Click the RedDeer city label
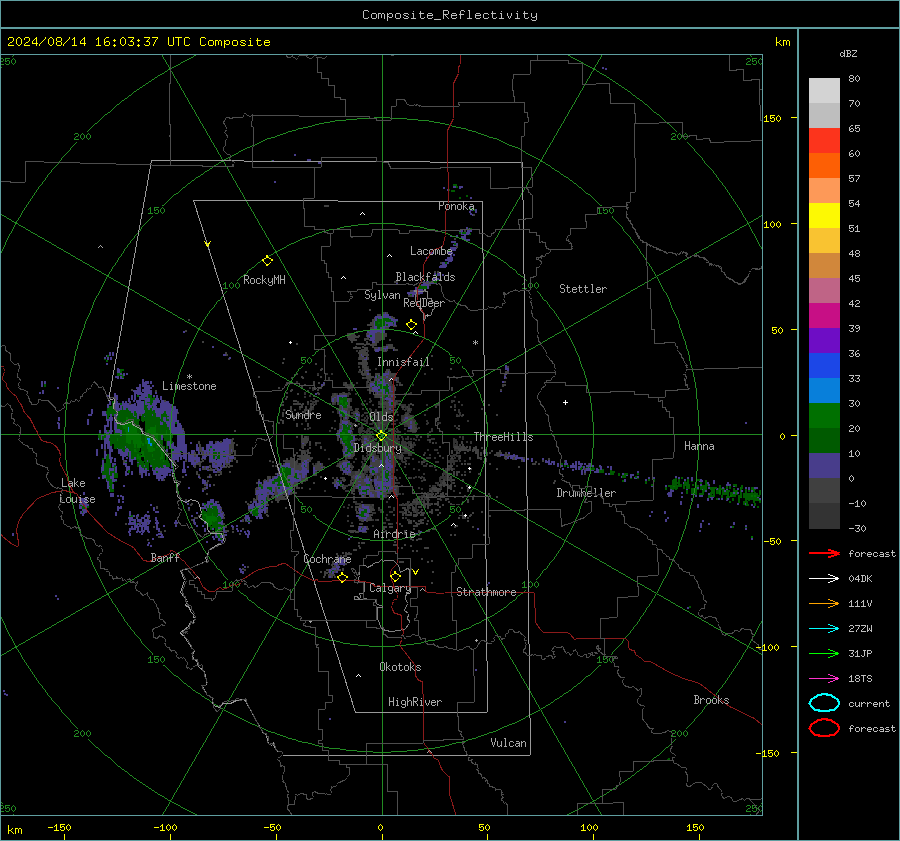The height and width of the screenshot is (841, 900). click(x=424, y=303)
